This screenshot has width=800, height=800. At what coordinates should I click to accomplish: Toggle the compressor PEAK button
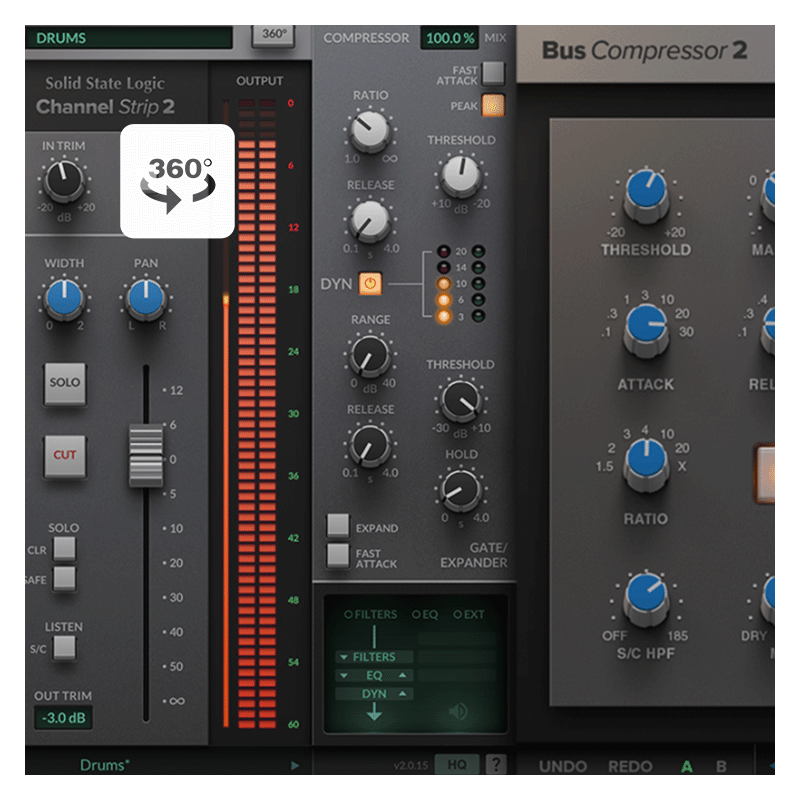click(493, 104)
